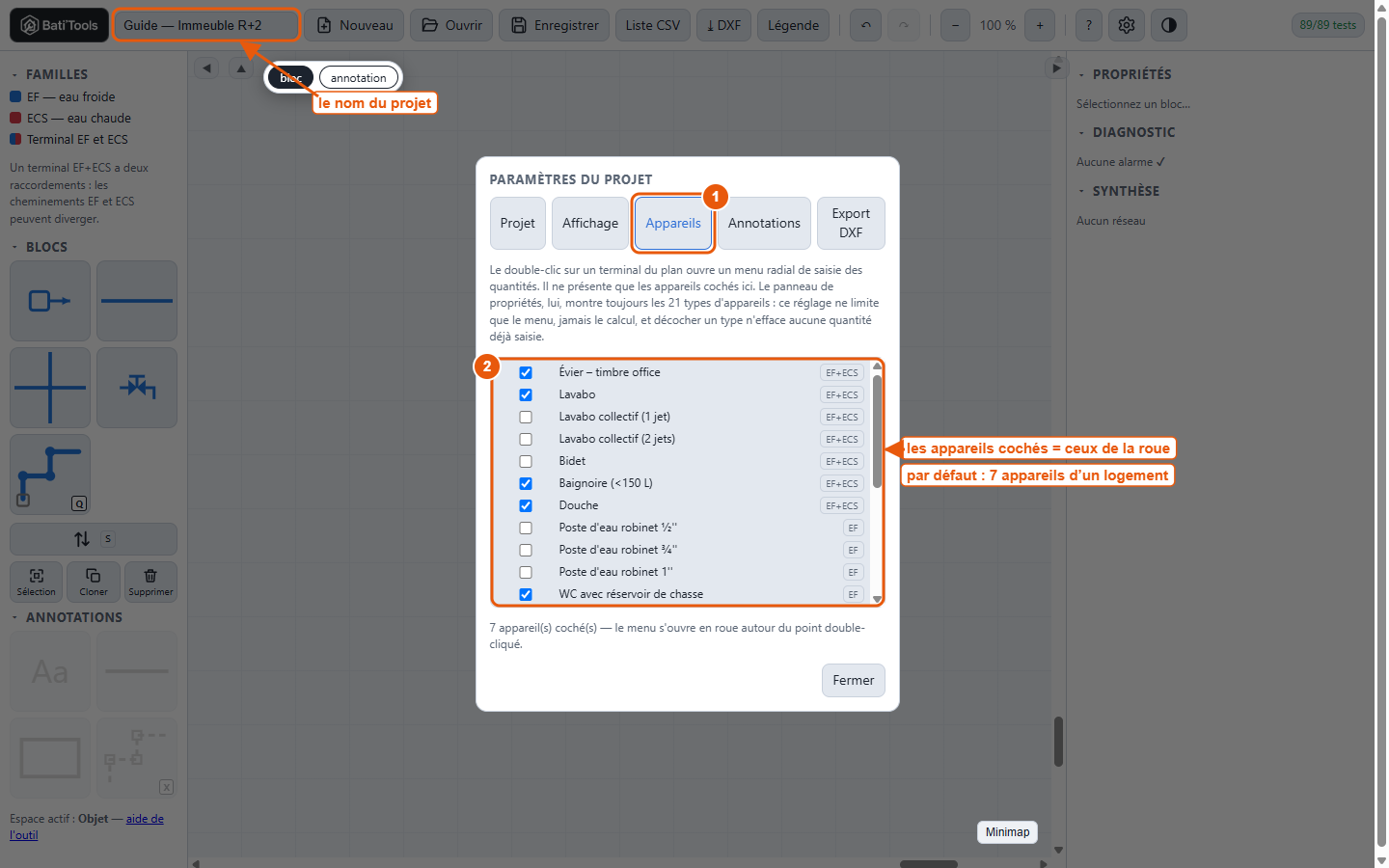Switch to bloc mode pill
Image resolution: width=1389 pixels, height=868 pixels.
point(291,78)
